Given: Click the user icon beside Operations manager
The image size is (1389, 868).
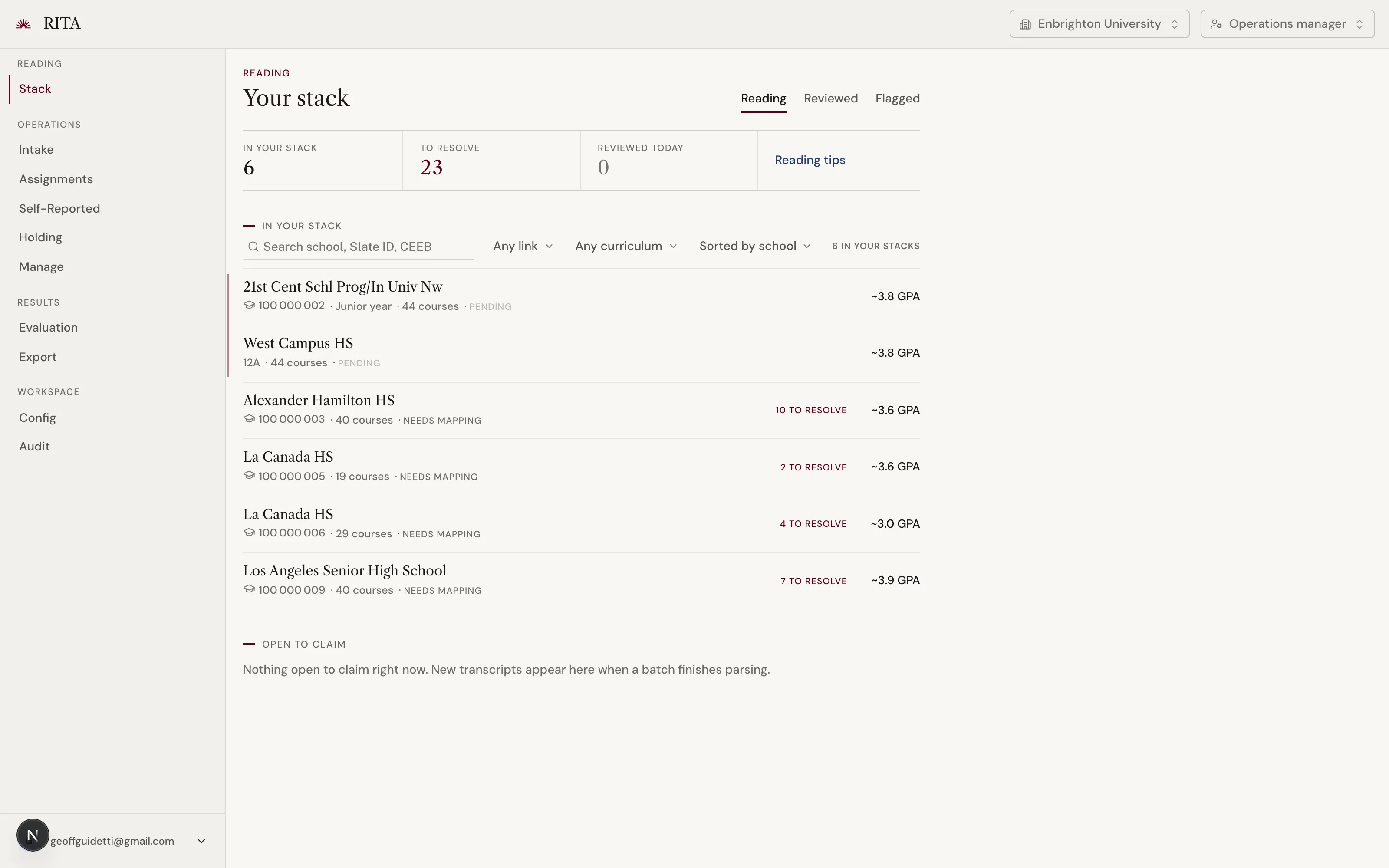Looking at the screenshot, I should [x=1216, y=24].
